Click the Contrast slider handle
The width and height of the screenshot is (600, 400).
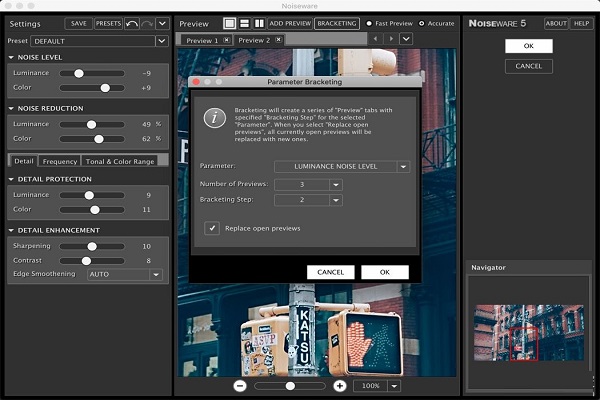pos(86,261)
